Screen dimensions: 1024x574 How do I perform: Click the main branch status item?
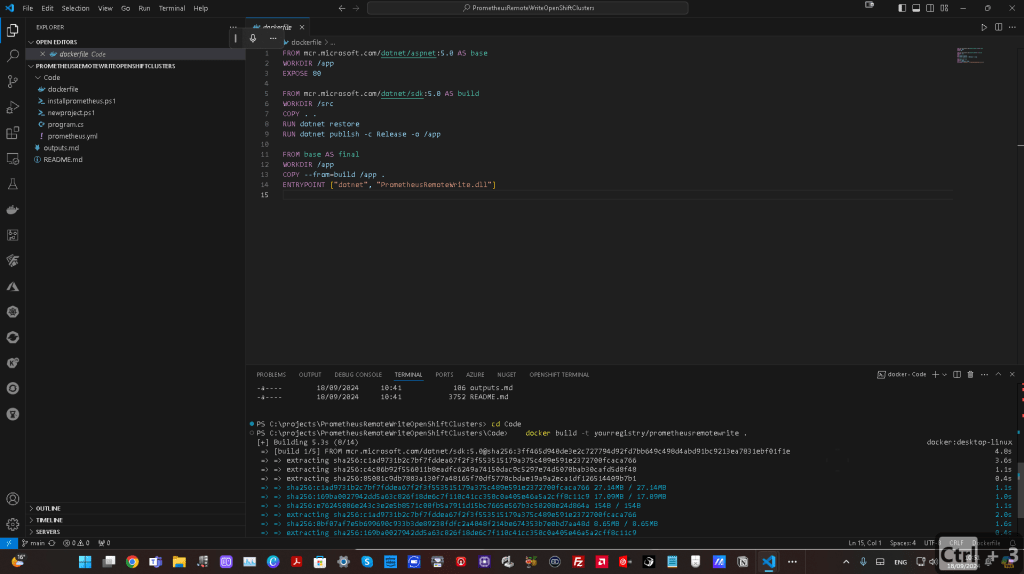(34, 543)
